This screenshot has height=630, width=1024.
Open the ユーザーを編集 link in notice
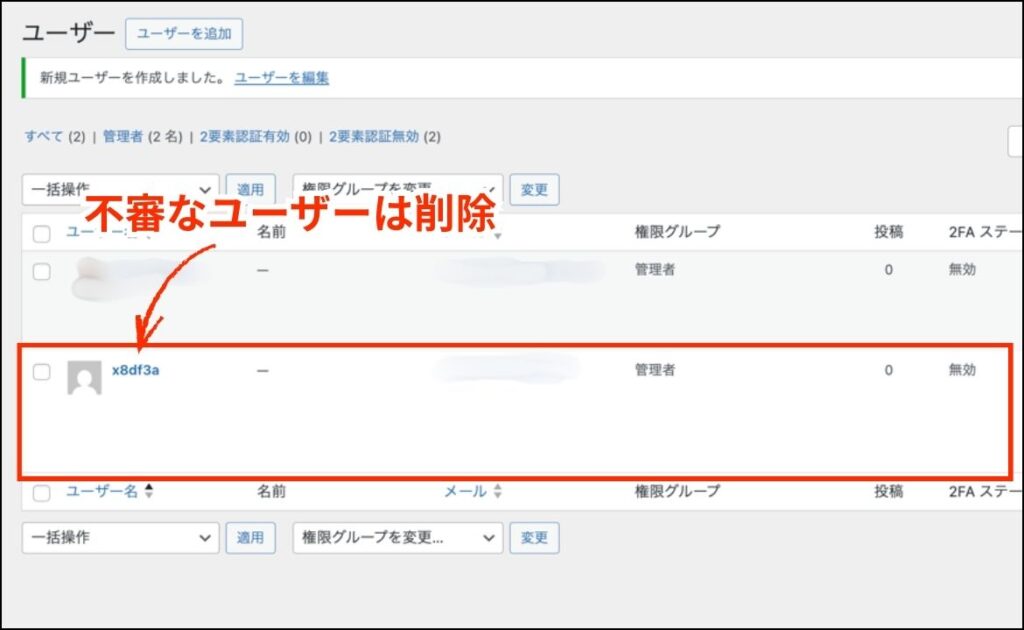tap(282, 77)
